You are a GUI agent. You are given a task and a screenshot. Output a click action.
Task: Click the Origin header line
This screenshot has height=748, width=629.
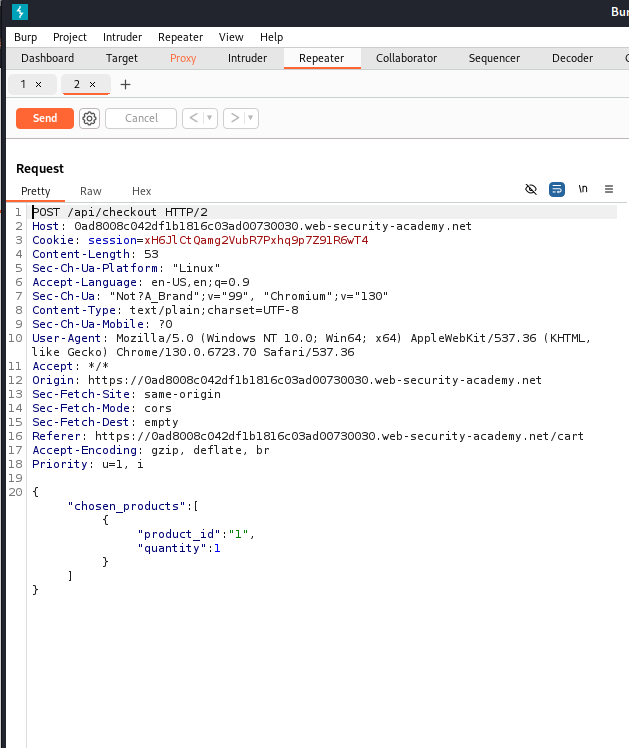click(287, 380)
